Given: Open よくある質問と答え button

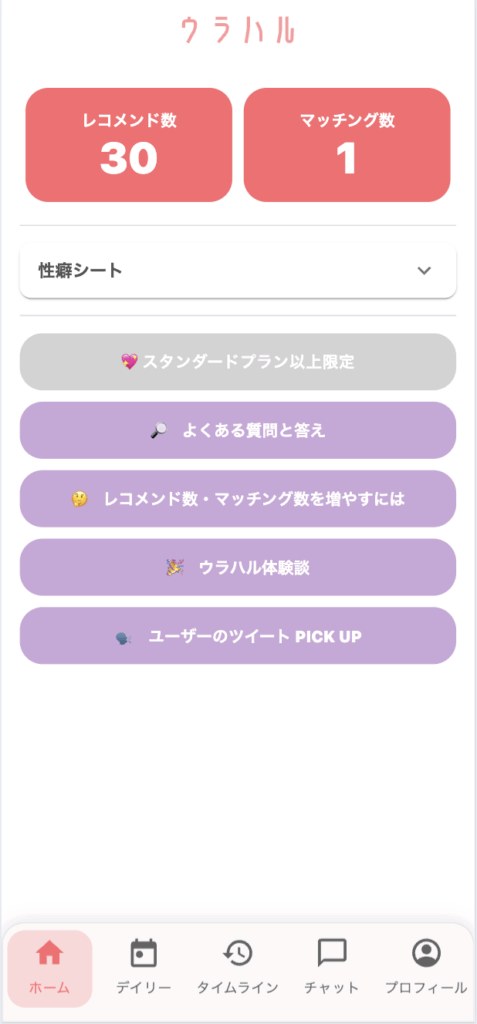Looking at the screenshot, I should coord(238,430).
